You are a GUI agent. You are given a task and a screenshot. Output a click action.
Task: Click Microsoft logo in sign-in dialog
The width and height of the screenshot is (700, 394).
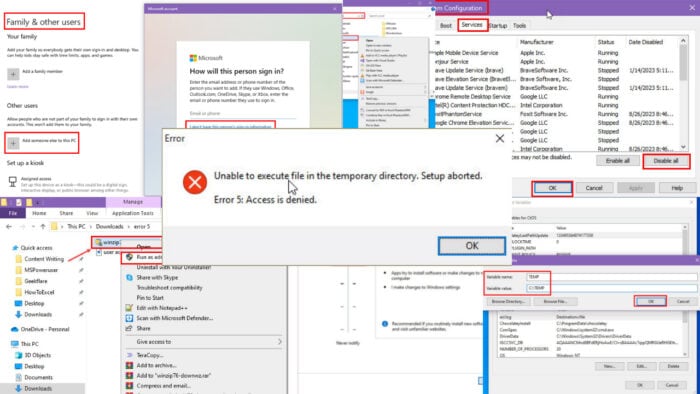[193, 58]
